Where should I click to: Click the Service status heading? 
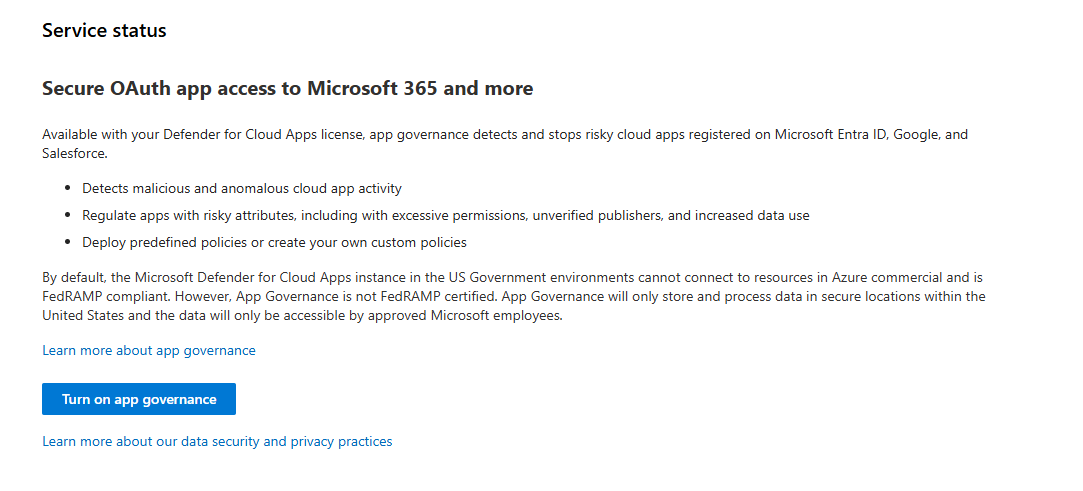104,31
